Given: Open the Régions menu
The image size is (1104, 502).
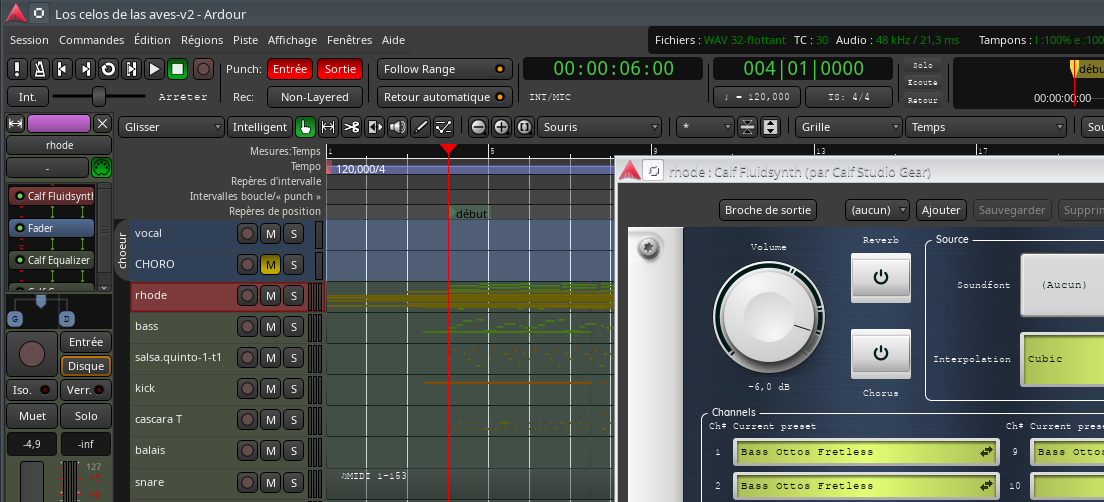Looking at the screenshot, I should point(201,40).
